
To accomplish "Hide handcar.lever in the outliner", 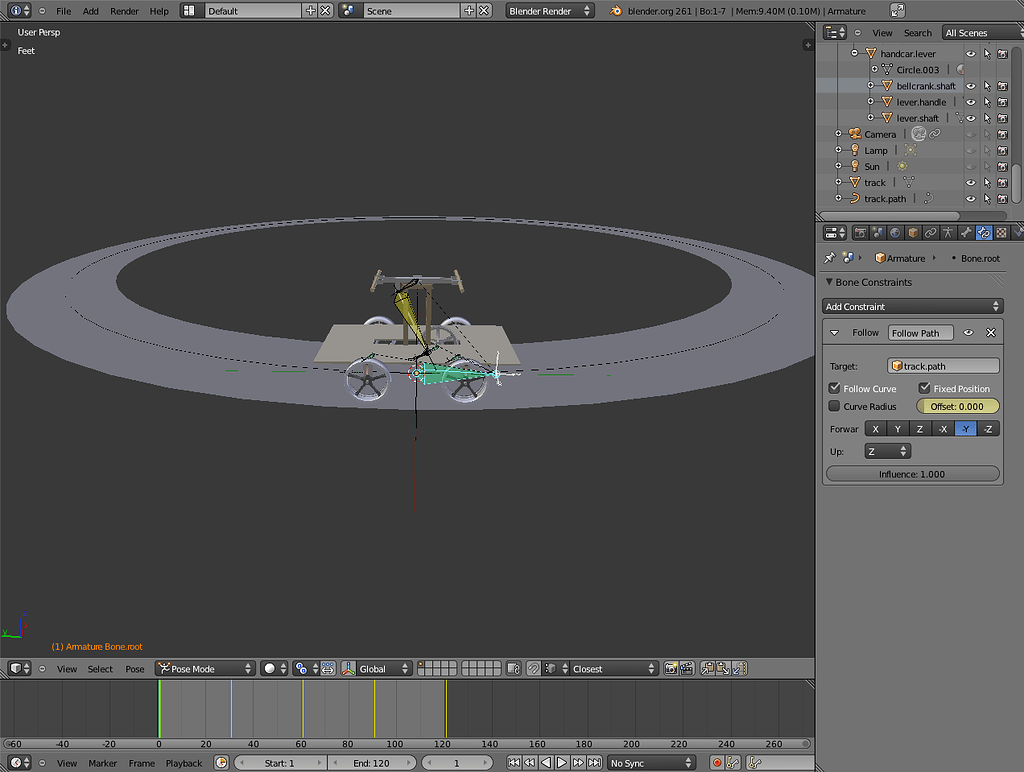I will click(x=970, y=54).
